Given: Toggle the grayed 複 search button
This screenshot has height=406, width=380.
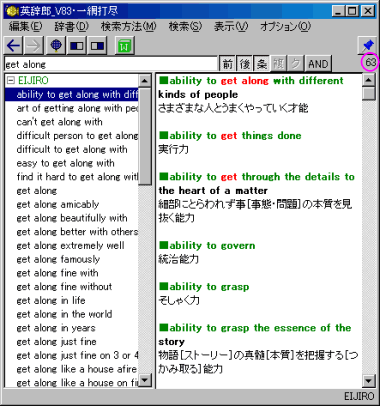Looking at the screenshot, I should click(279, 64).
